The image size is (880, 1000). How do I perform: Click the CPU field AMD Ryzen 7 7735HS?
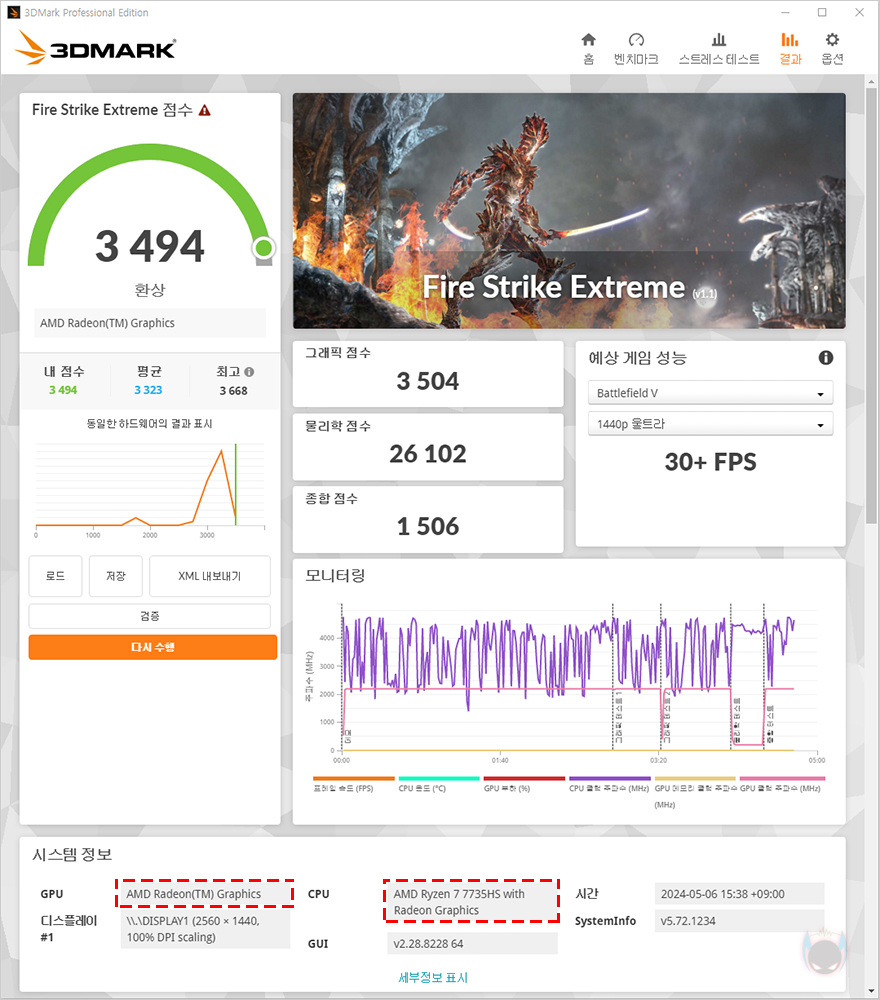click(x=472, y=902)
